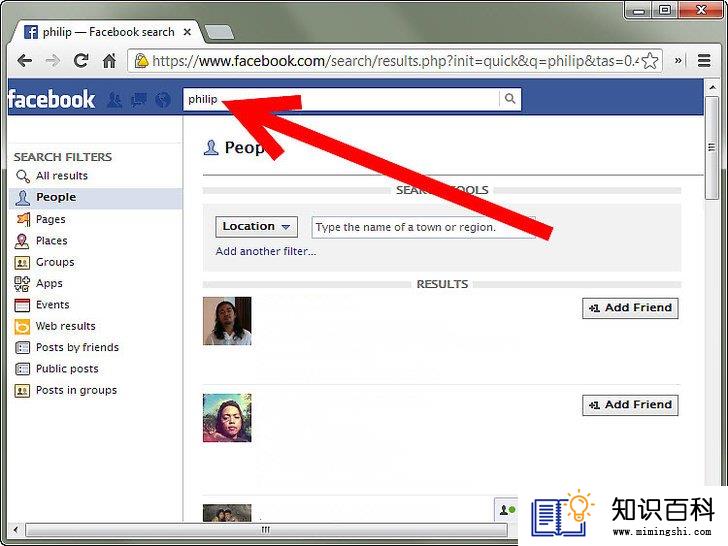
Task: Add Friend for second search result
Action: pos(630,405)
